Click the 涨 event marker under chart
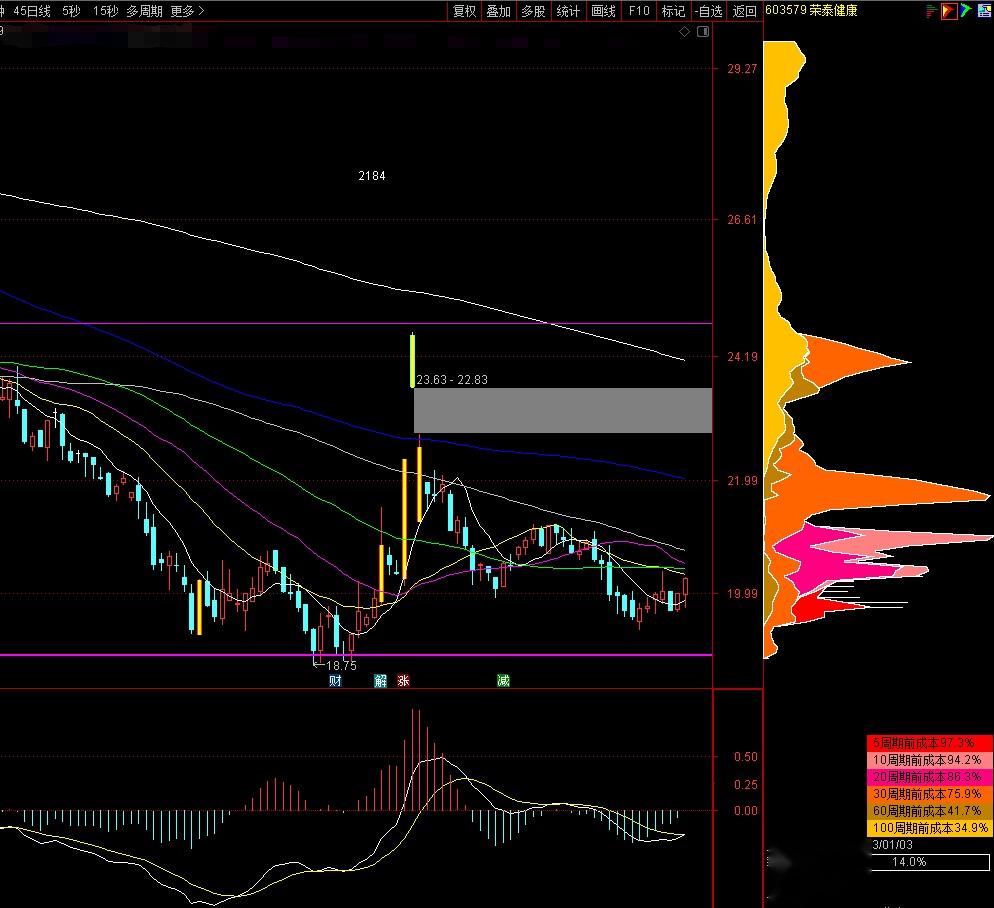This screenshot has width=994, height=908. click(403, 681)
